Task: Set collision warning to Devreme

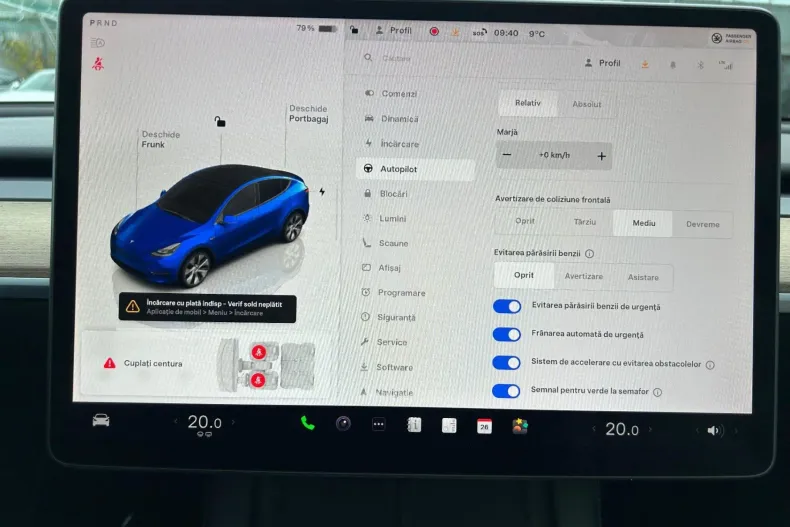Action: click(x=702, y=224)
